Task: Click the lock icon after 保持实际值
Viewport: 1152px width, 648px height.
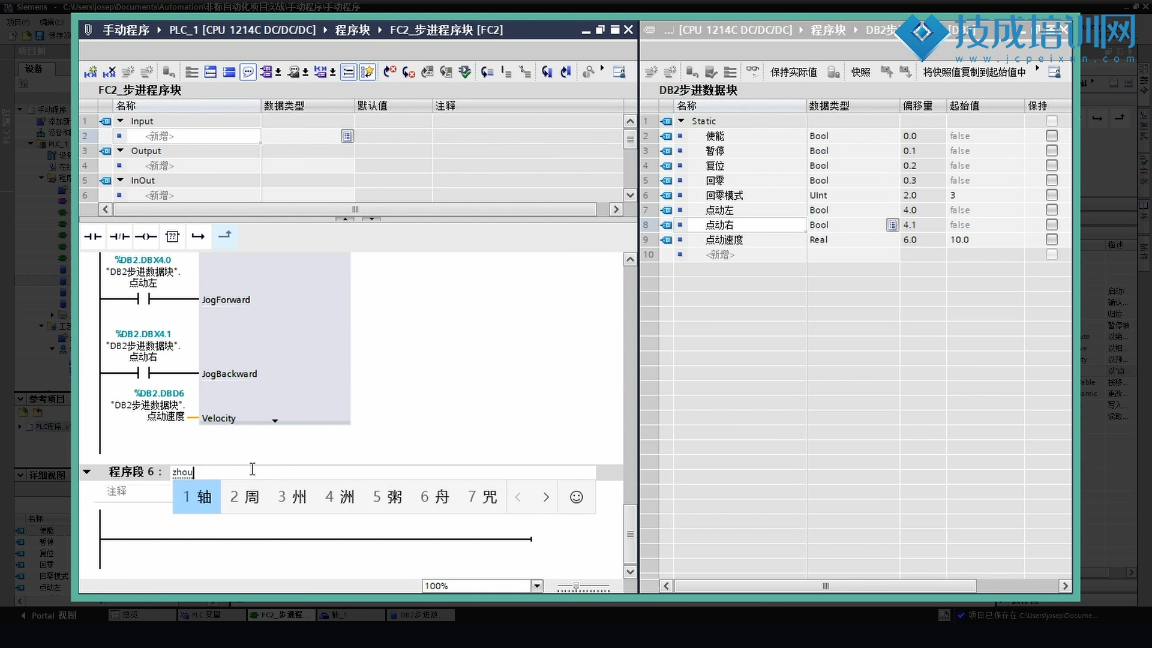Action: coord(833,72)
